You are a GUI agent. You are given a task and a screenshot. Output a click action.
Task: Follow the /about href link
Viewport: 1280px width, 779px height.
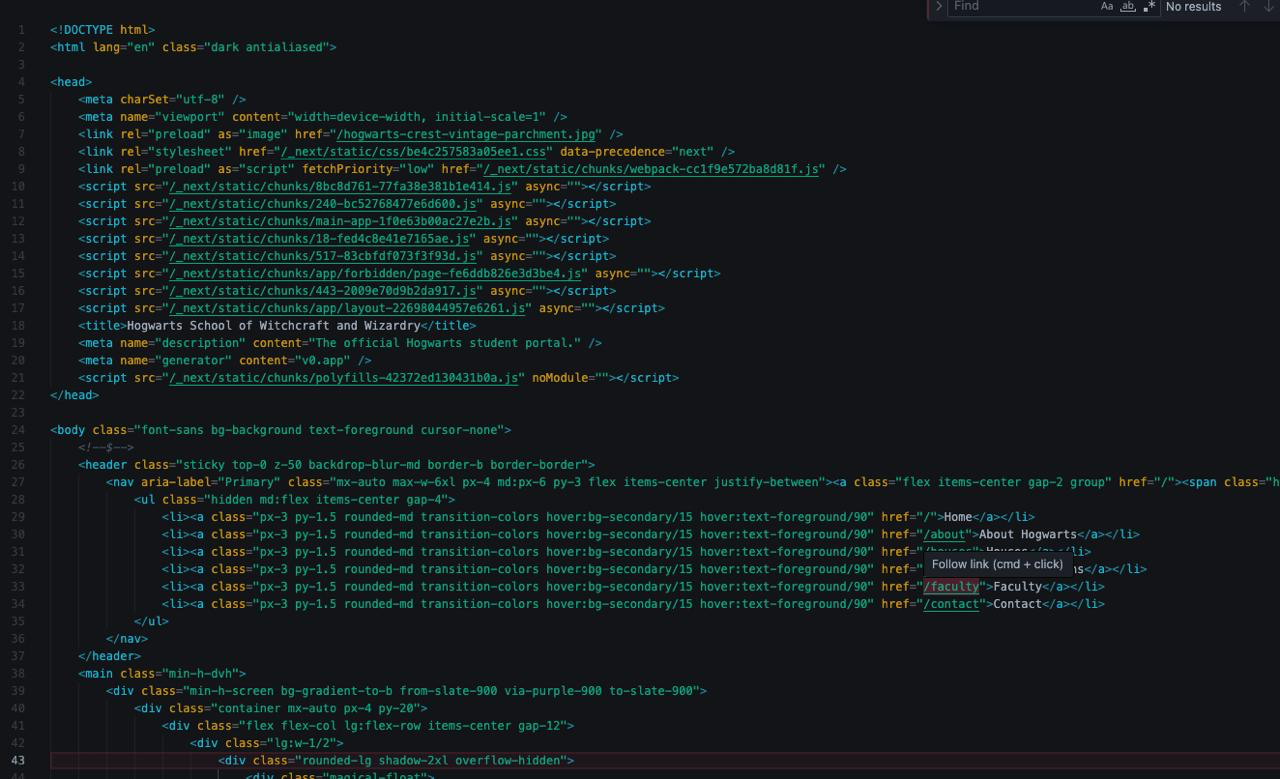click(943, 534)
